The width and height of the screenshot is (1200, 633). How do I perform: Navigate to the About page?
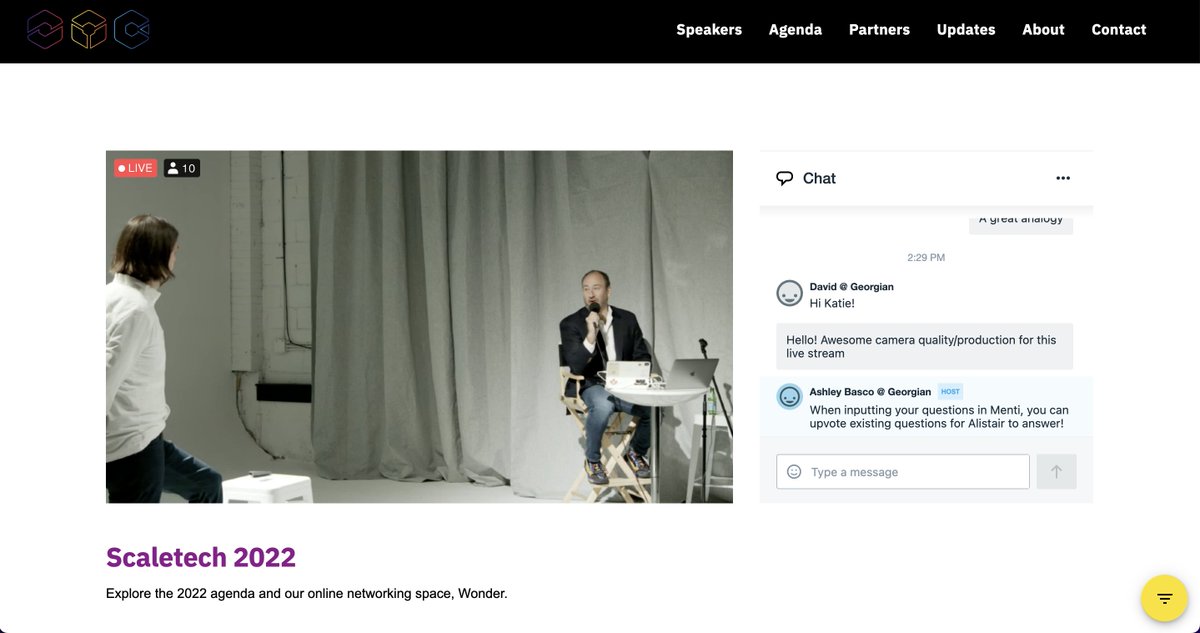pyautogui.click(x=1043, y=30)
